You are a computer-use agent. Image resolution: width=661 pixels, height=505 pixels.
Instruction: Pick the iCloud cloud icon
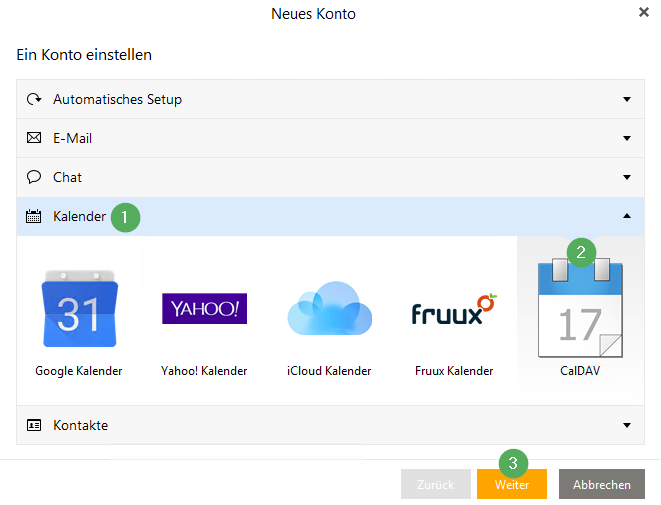point(330,308)
